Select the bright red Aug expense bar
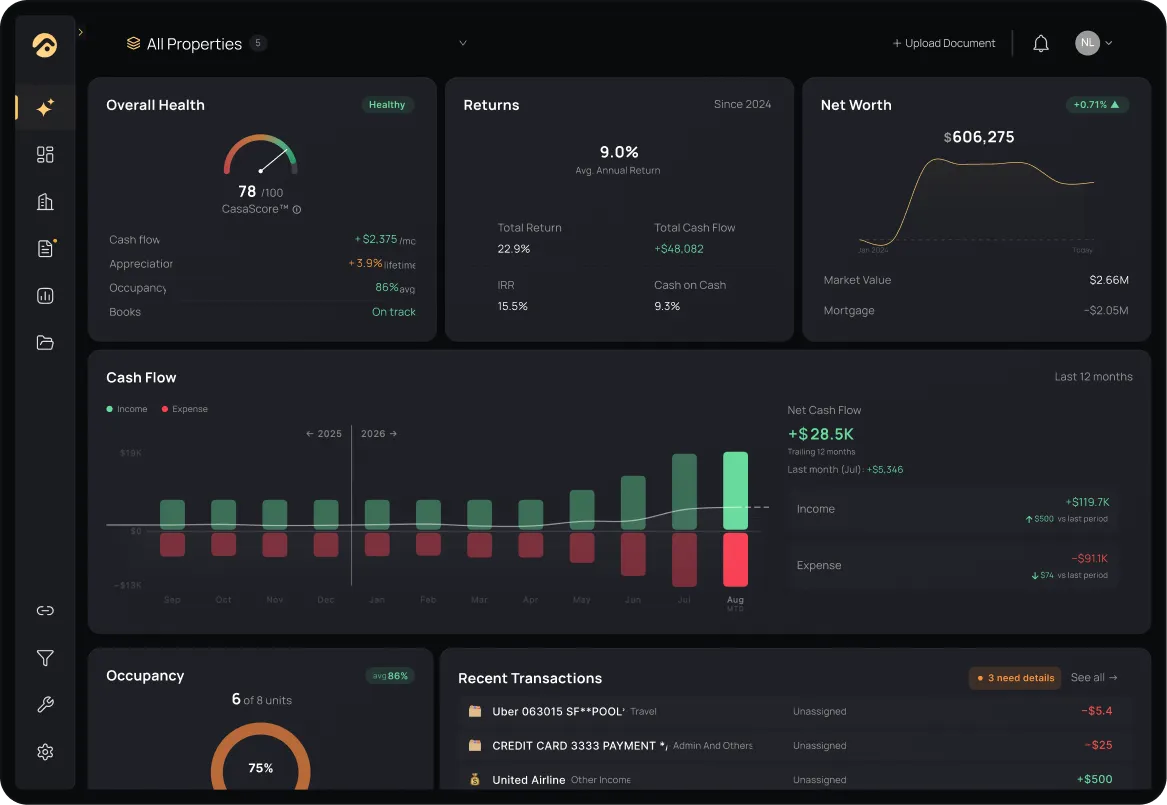 735,559
